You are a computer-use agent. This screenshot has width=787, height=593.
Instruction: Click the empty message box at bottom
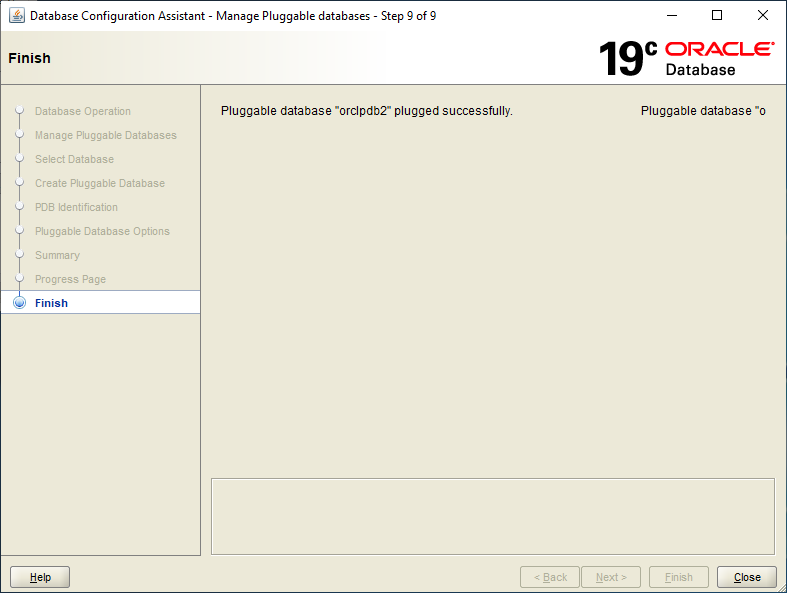(x=493, y=516)
